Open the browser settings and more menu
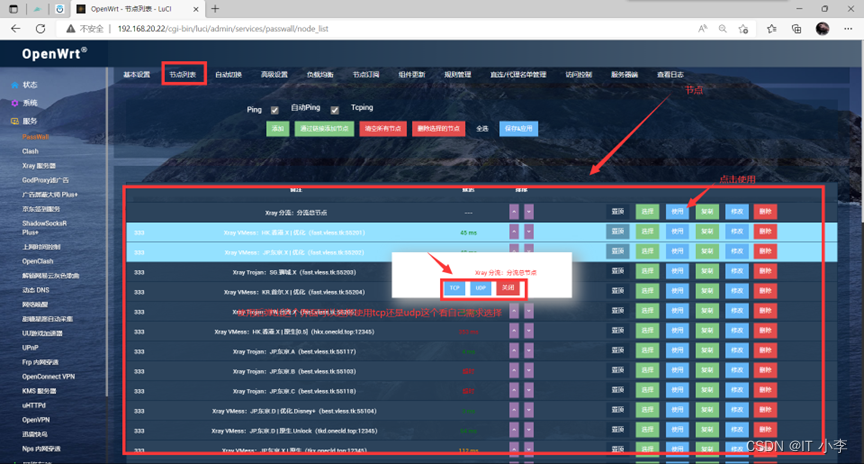Image resolution: width=864 pixels, height=464 pixels. tap(848, 29)
